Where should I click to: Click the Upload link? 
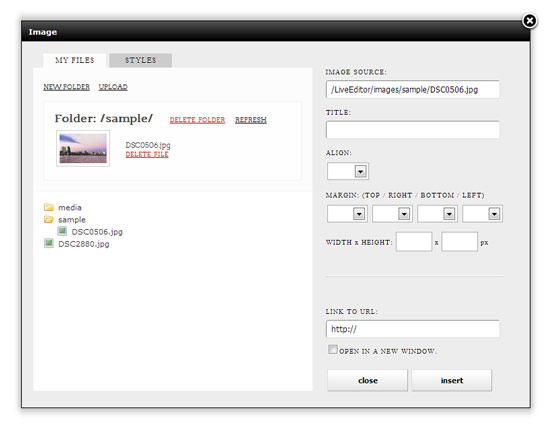pyautogui.click(x=113, y=87)
